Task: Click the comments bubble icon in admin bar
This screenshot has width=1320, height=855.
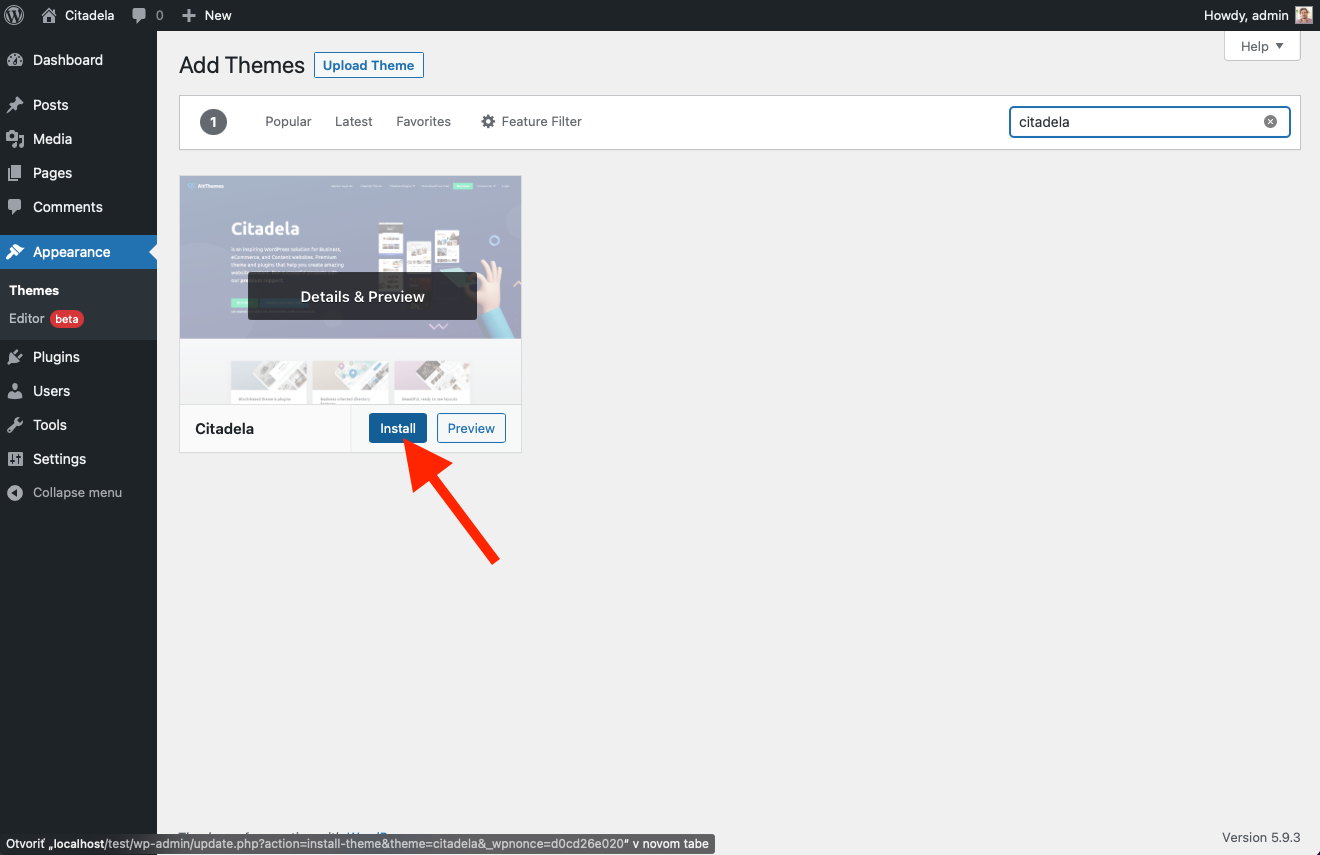Action: point(139,16)
